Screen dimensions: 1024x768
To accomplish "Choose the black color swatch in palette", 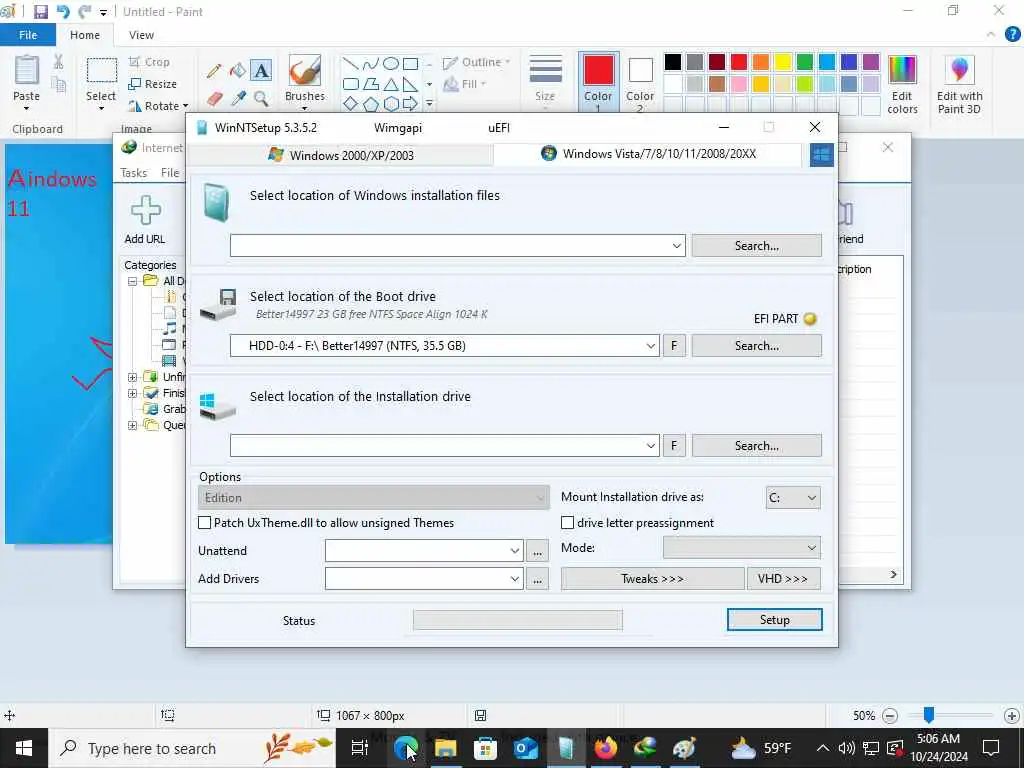I will pos(673,62).
